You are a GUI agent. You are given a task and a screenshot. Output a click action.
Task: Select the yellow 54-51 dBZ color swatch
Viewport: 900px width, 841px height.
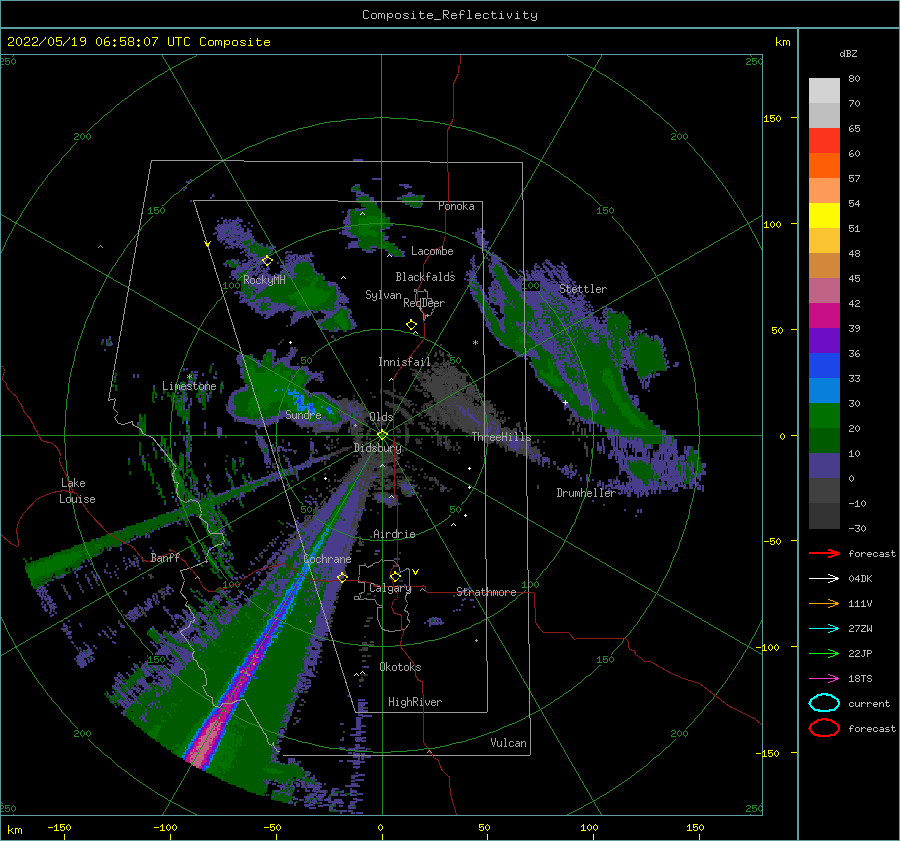pyautogui.click(x=824, y=216)
